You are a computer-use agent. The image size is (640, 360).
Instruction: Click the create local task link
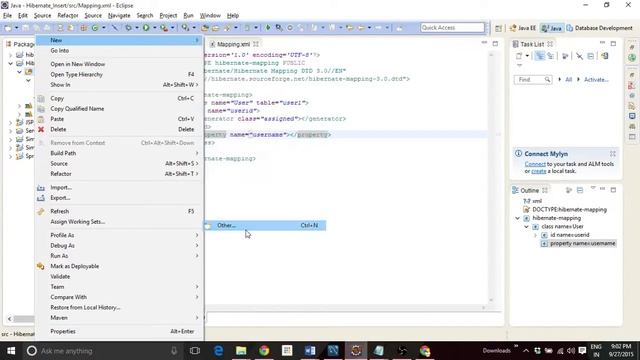pyautogui.click(x=539, y=171)
